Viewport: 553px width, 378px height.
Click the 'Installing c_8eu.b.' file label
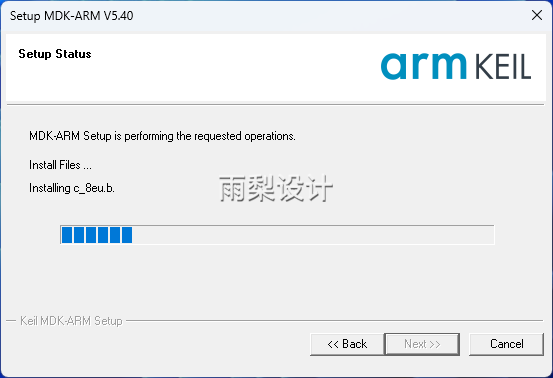(72, 188)
